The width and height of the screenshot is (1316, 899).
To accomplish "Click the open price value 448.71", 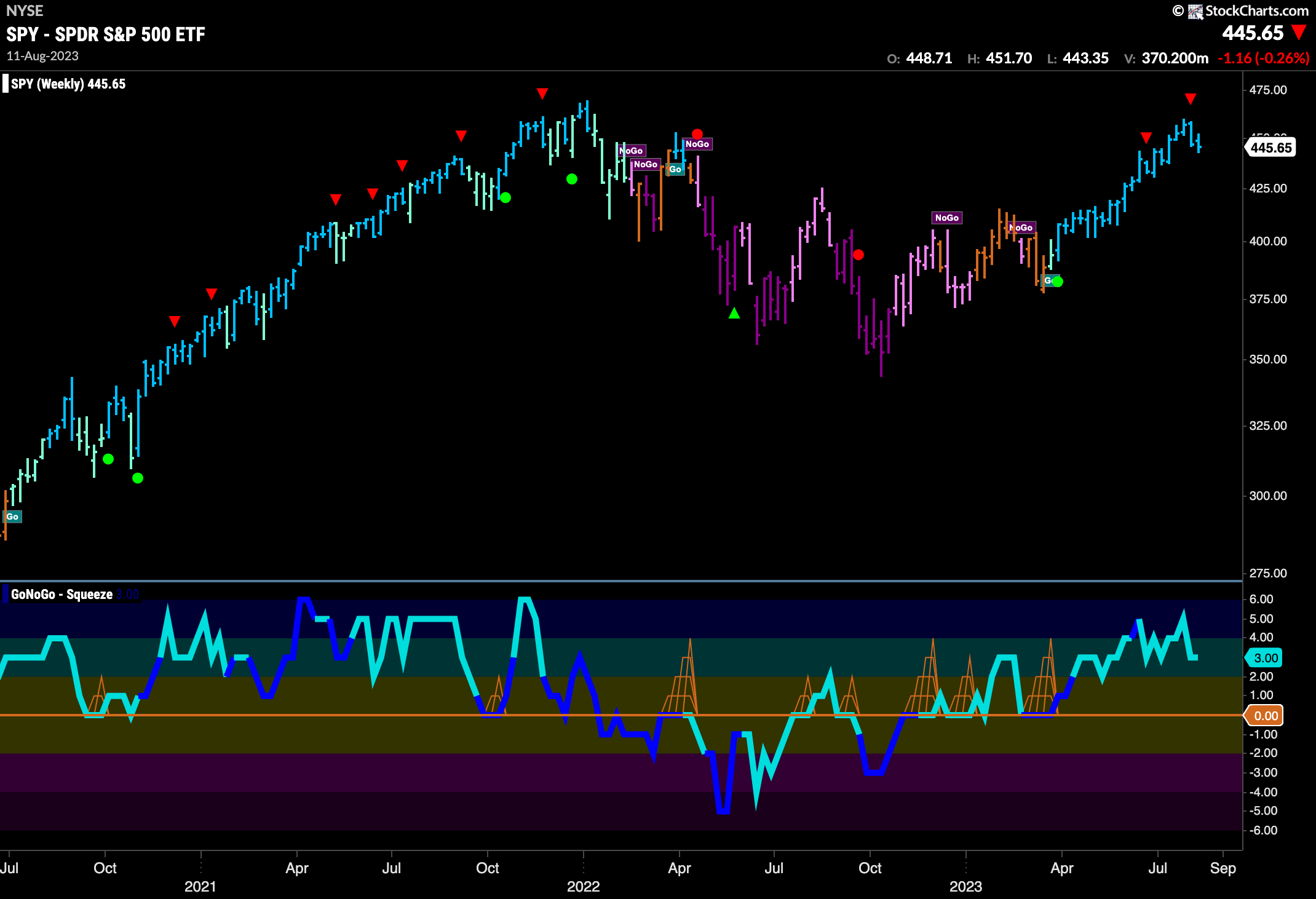I will click(929, 58).
